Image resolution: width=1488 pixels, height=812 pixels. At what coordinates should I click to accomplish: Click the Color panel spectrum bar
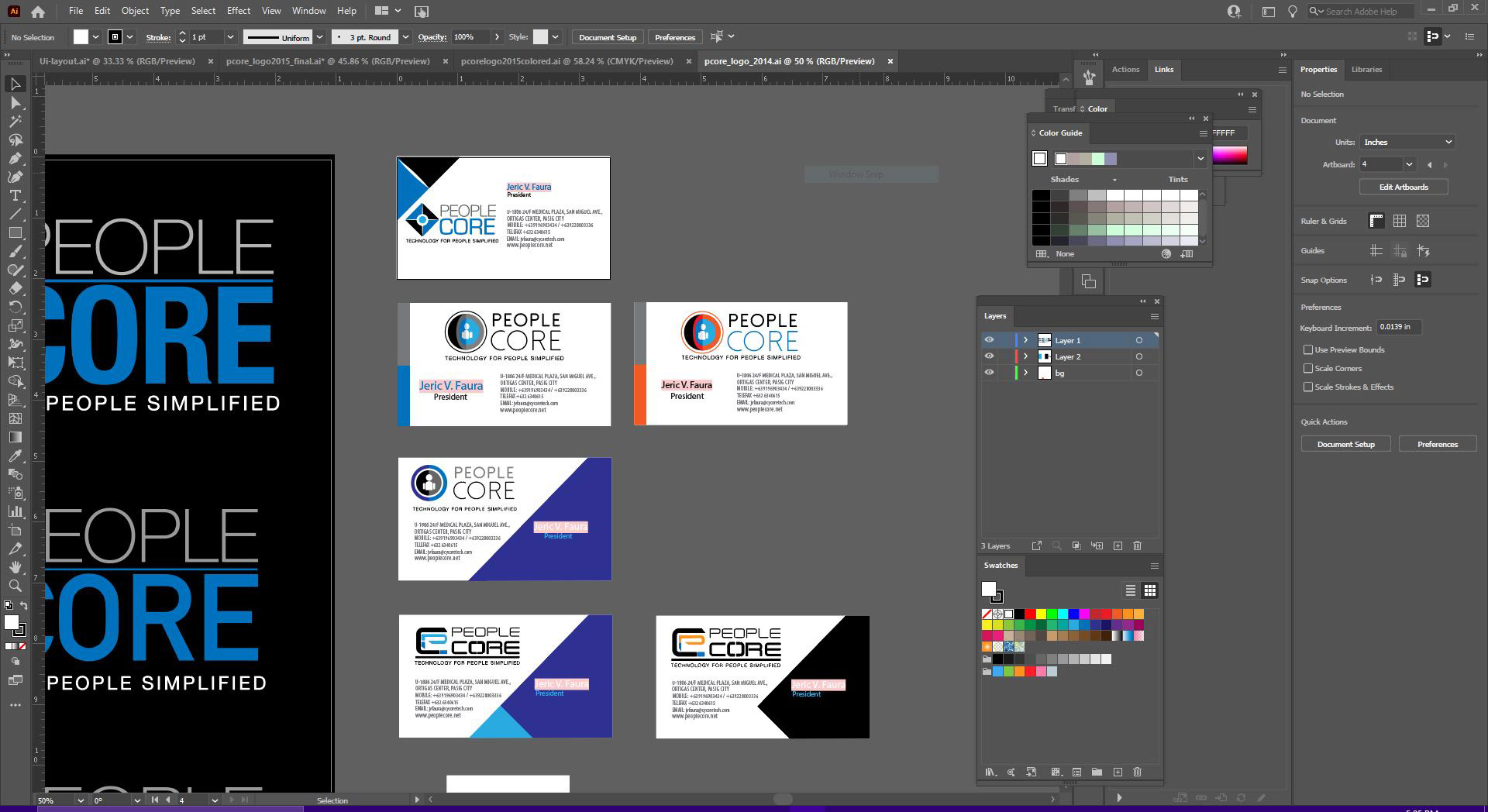1230,155
